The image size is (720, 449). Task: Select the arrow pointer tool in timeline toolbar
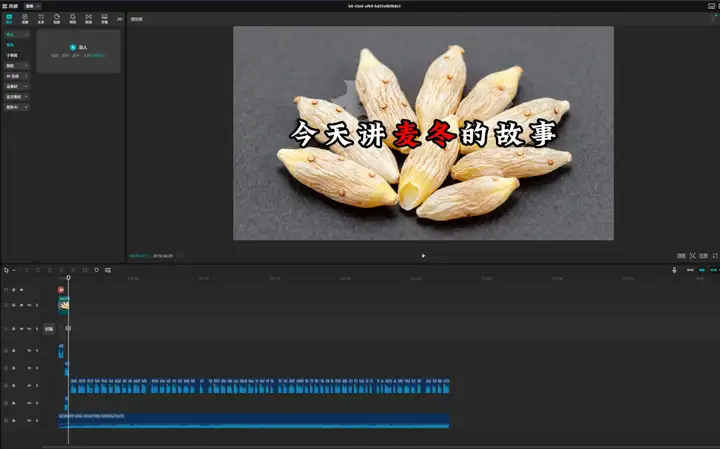tap(6, 270)
